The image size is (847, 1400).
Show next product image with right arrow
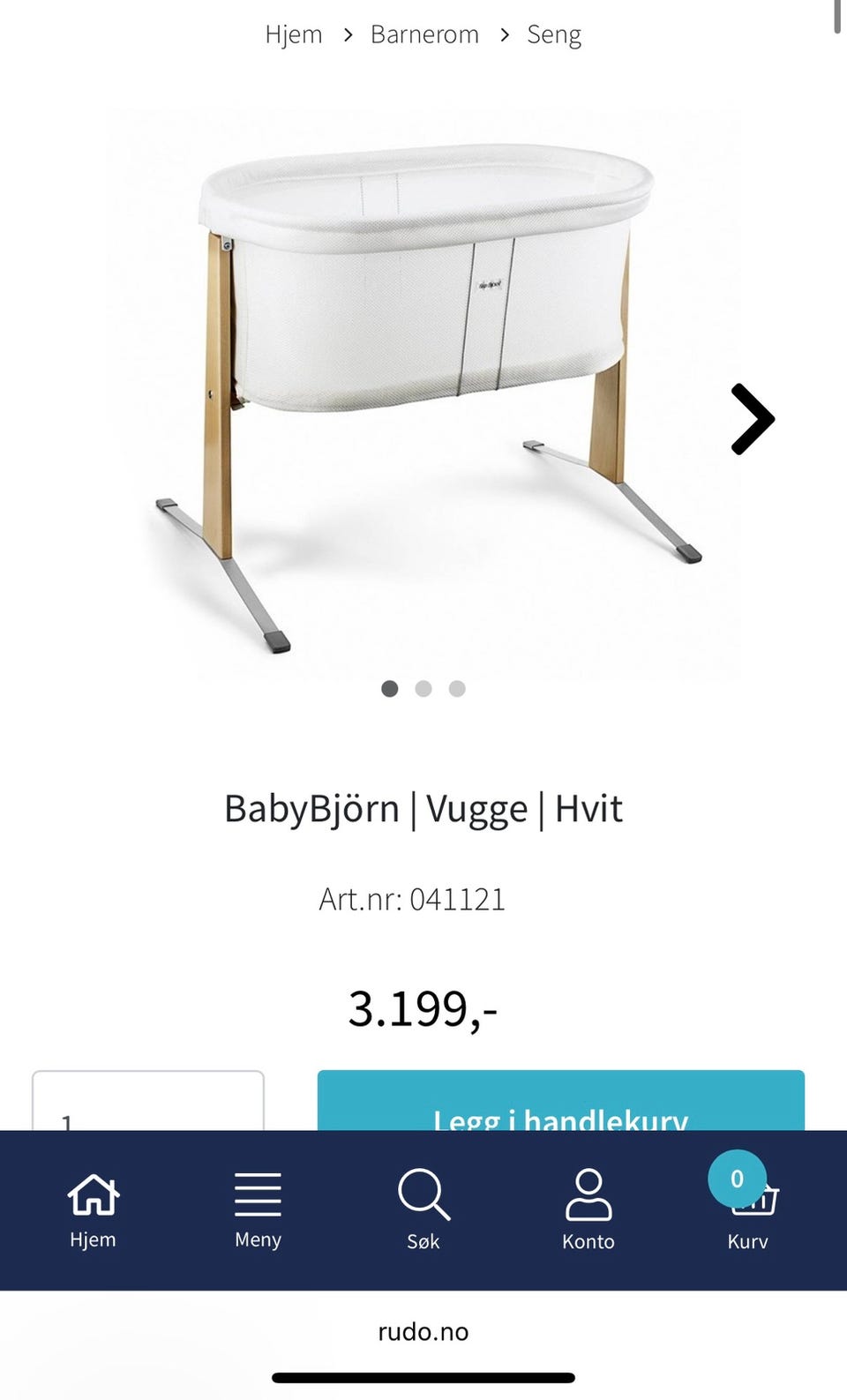pyautogui.click(x=753, y=419)
